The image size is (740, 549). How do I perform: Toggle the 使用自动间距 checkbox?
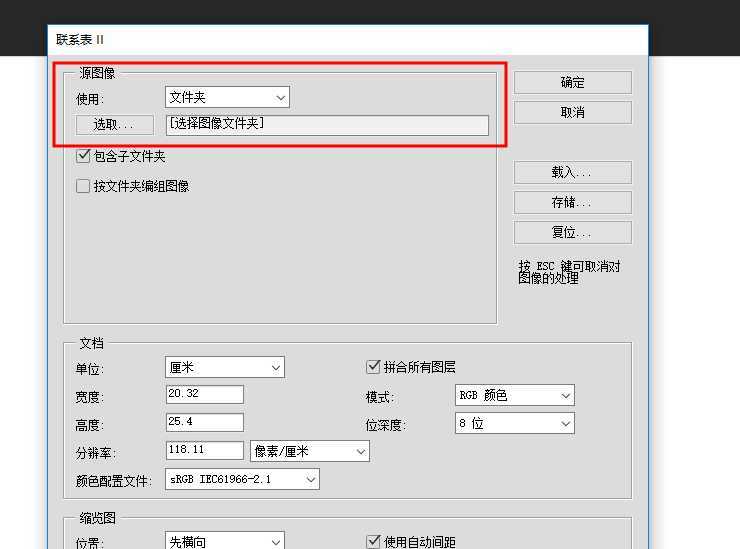373,541
